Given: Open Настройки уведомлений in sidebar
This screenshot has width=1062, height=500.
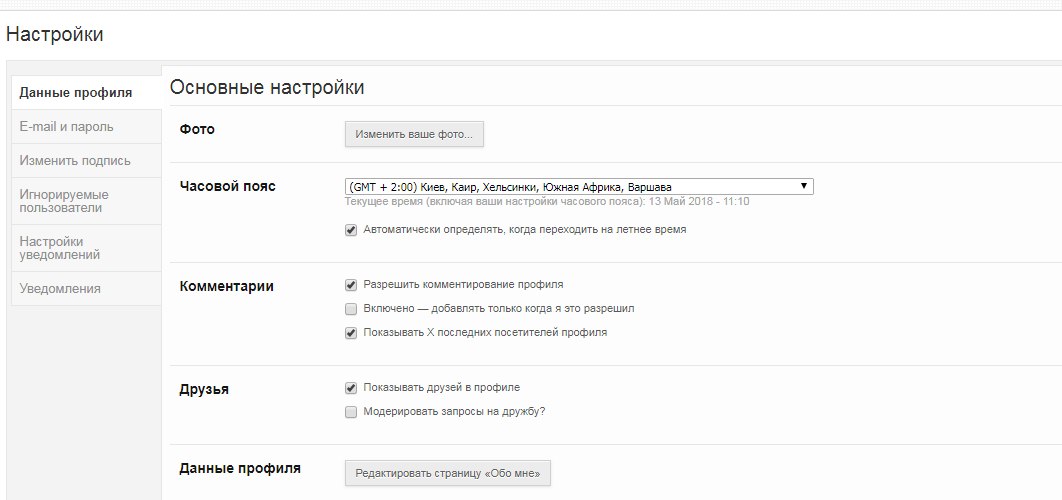Looking at the screenshot, I should pos(60,248).
